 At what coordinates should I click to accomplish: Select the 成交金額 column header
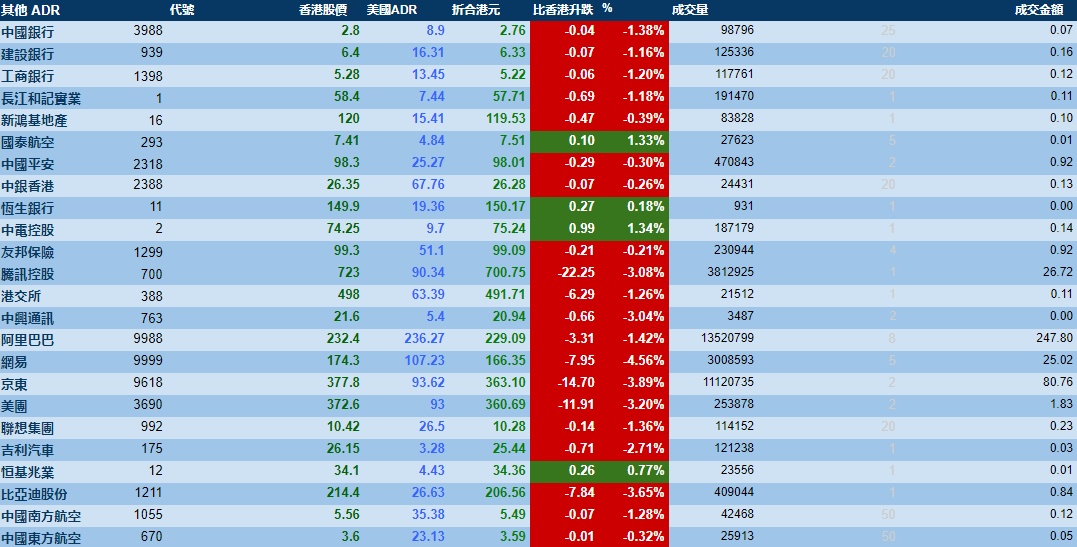1042,10
